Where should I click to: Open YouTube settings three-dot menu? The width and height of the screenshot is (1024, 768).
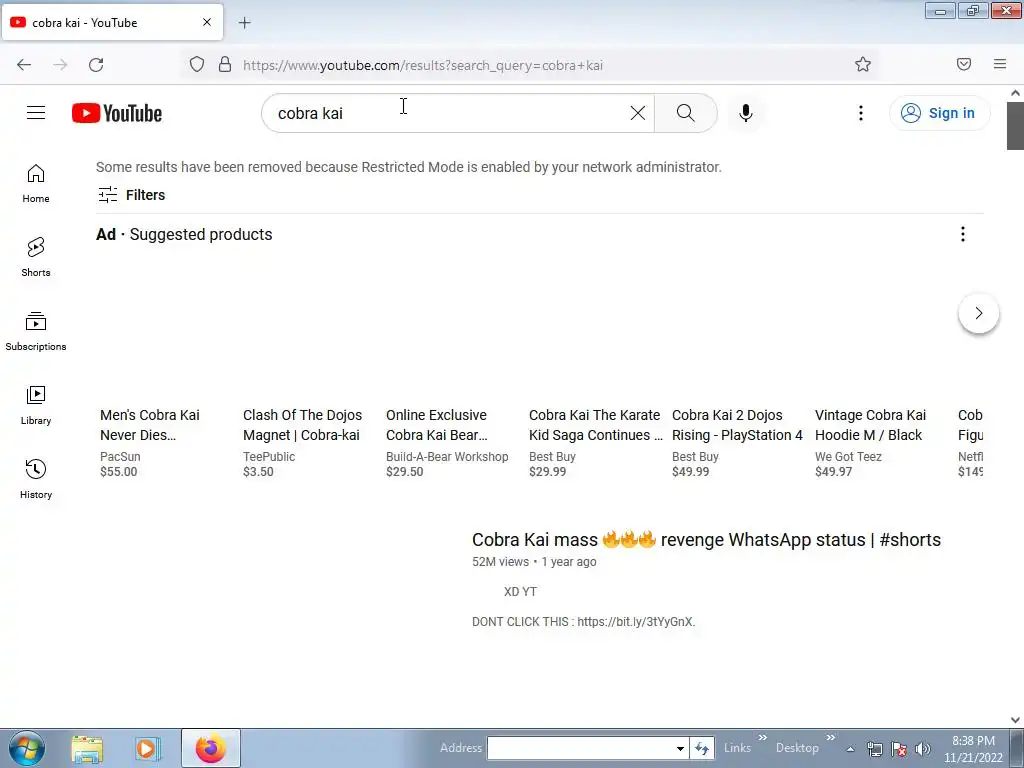861,113
